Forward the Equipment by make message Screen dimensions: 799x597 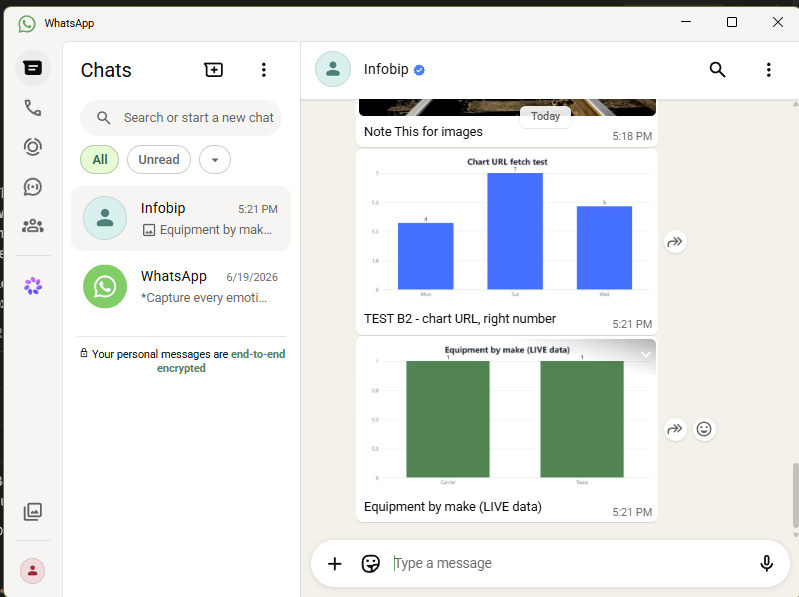[675, 429]
